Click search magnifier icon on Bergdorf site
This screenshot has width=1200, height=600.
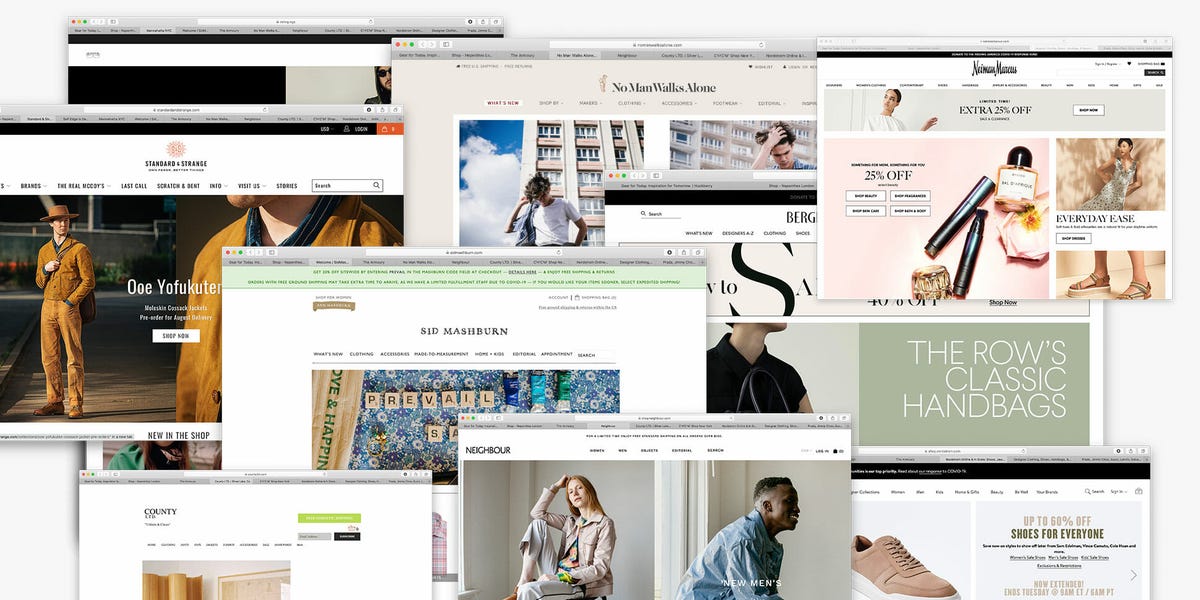[643, 213]
